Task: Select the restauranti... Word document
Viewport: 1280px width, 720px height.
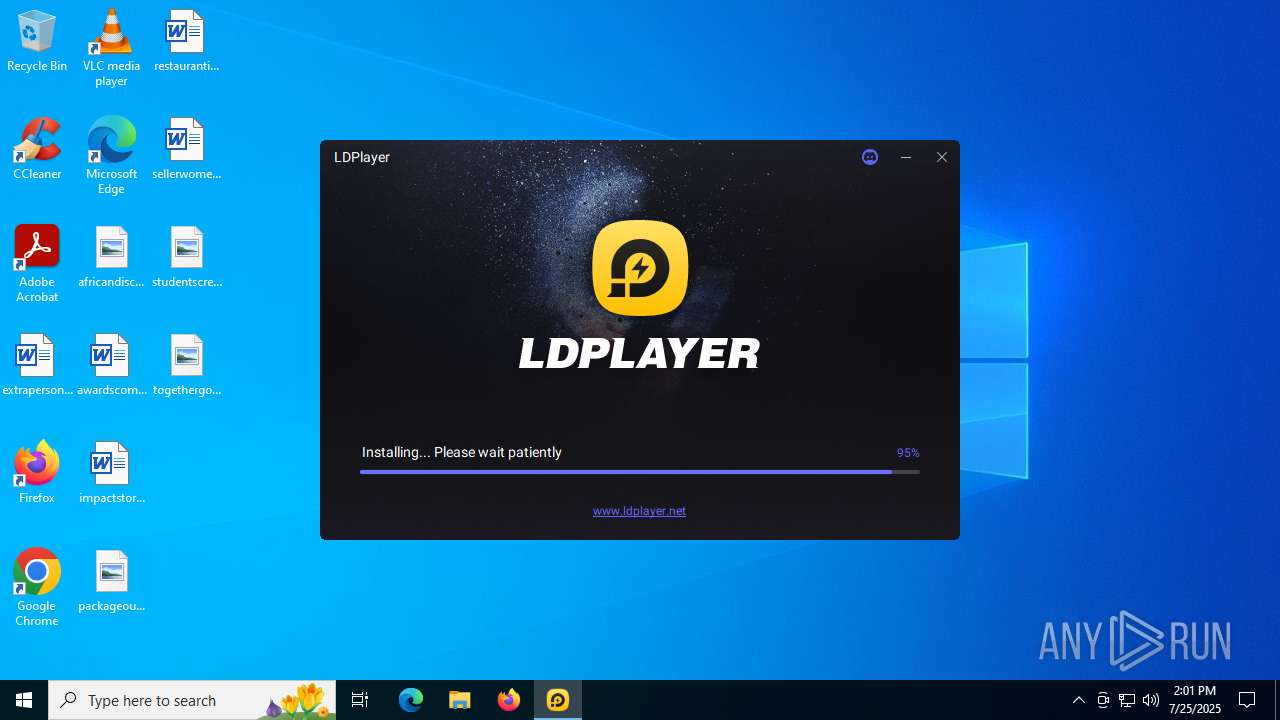Action: pos(186,42)
